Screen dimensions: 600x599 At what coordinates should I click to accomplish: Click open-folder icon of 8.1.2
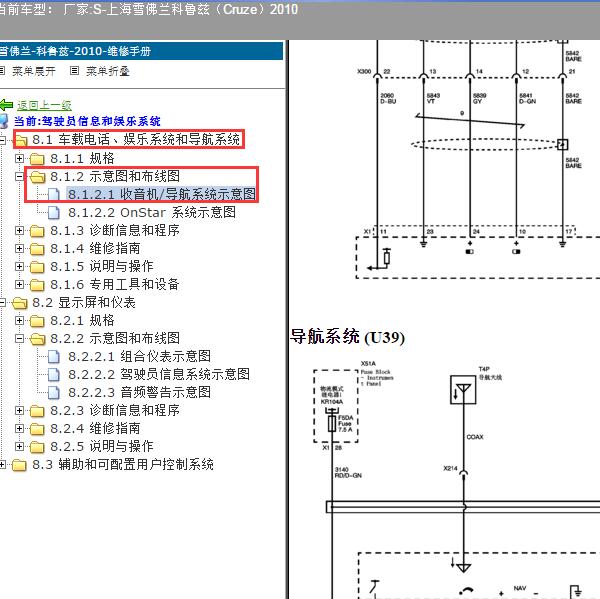(x=37, y=177)
